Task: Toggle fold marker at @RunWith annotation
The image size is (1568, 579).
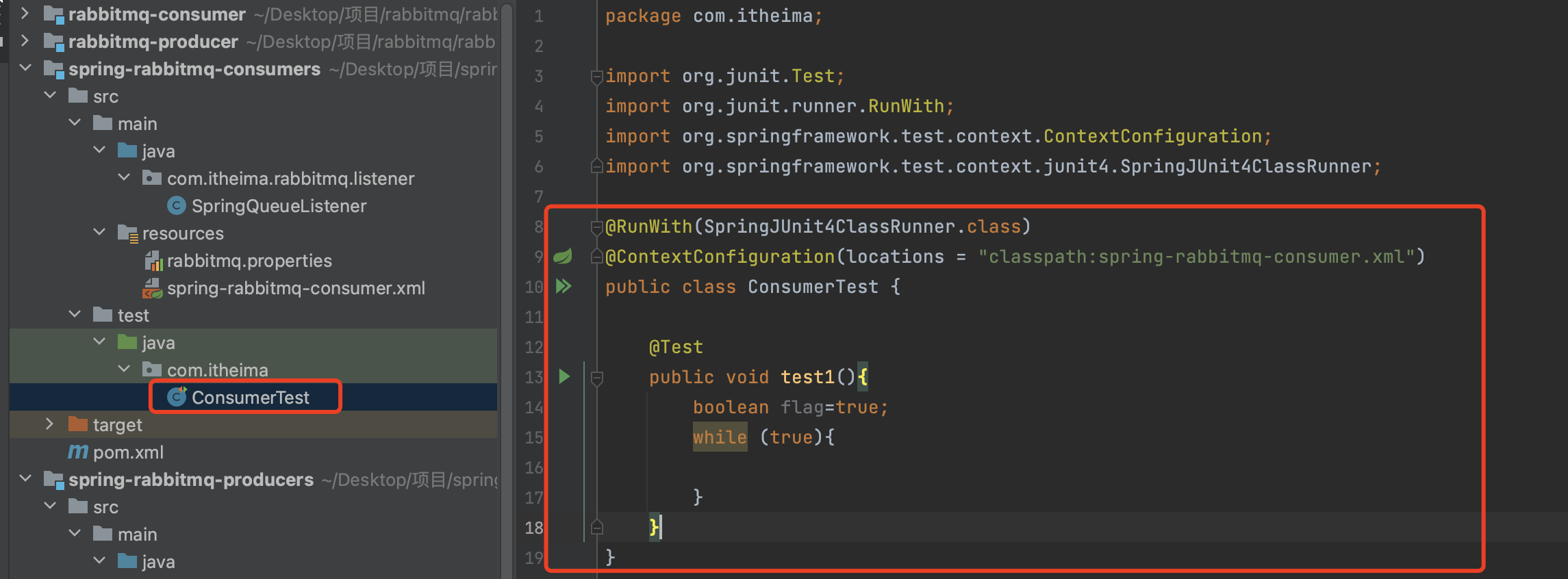Action: [596, 227]
